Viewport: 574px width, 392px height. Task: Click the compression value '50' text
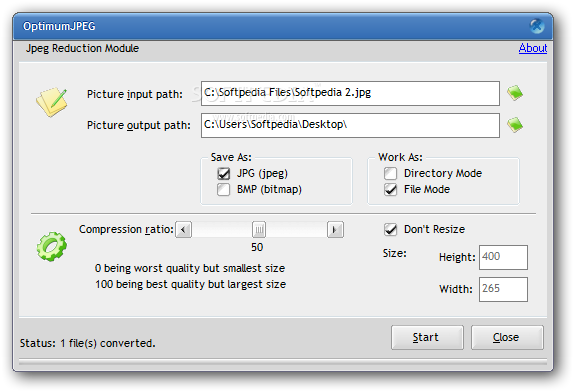pyautogui.click(x=257, y=247)
